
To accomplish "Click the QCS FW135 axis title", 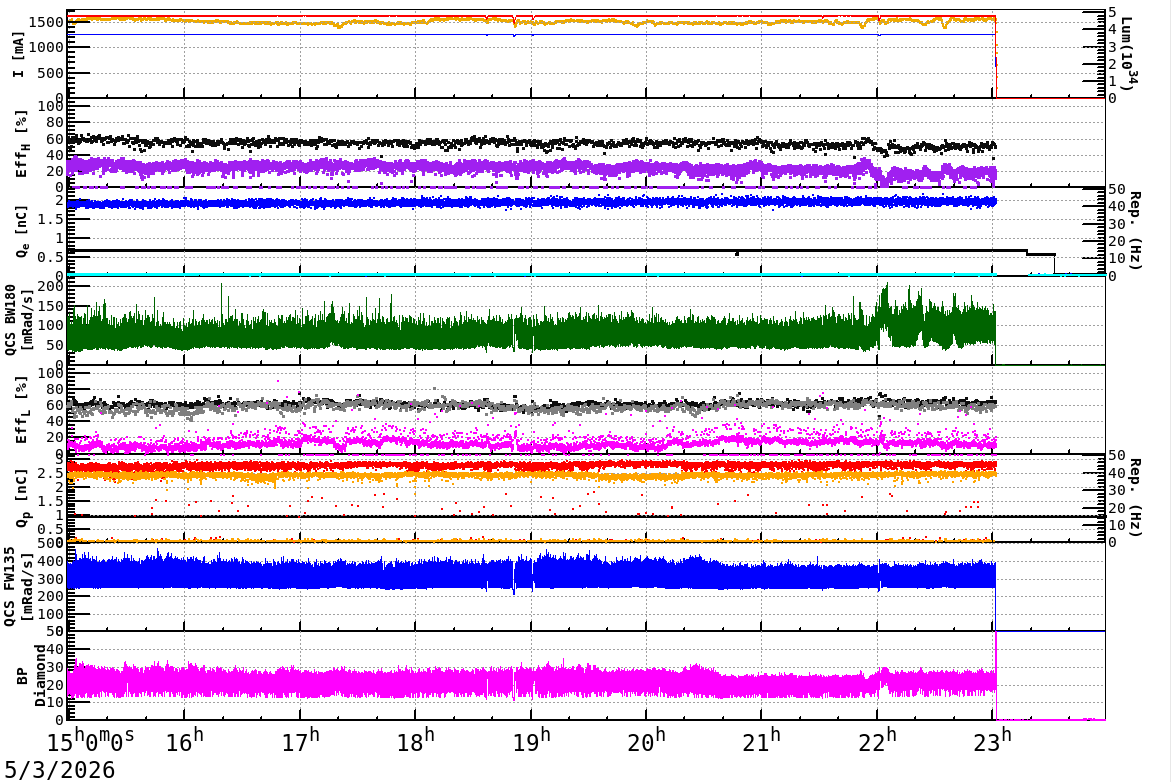I will pos(16,587).
